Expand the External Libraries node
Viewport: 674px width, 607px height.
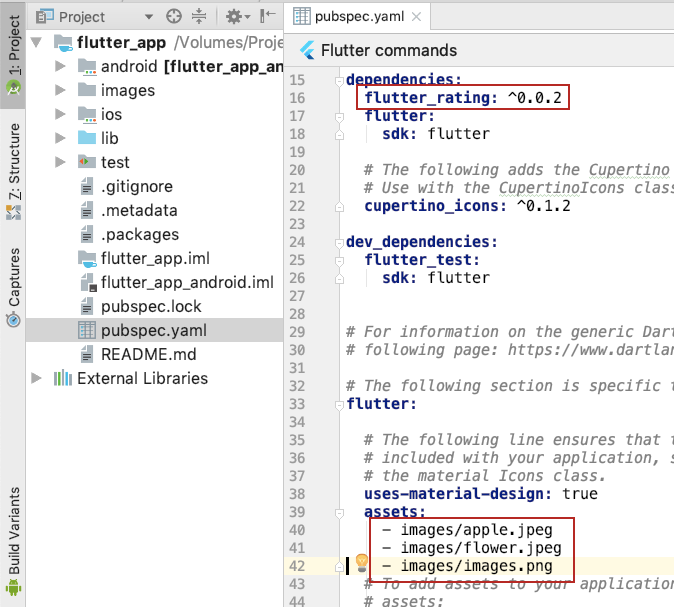pos(37,378)
